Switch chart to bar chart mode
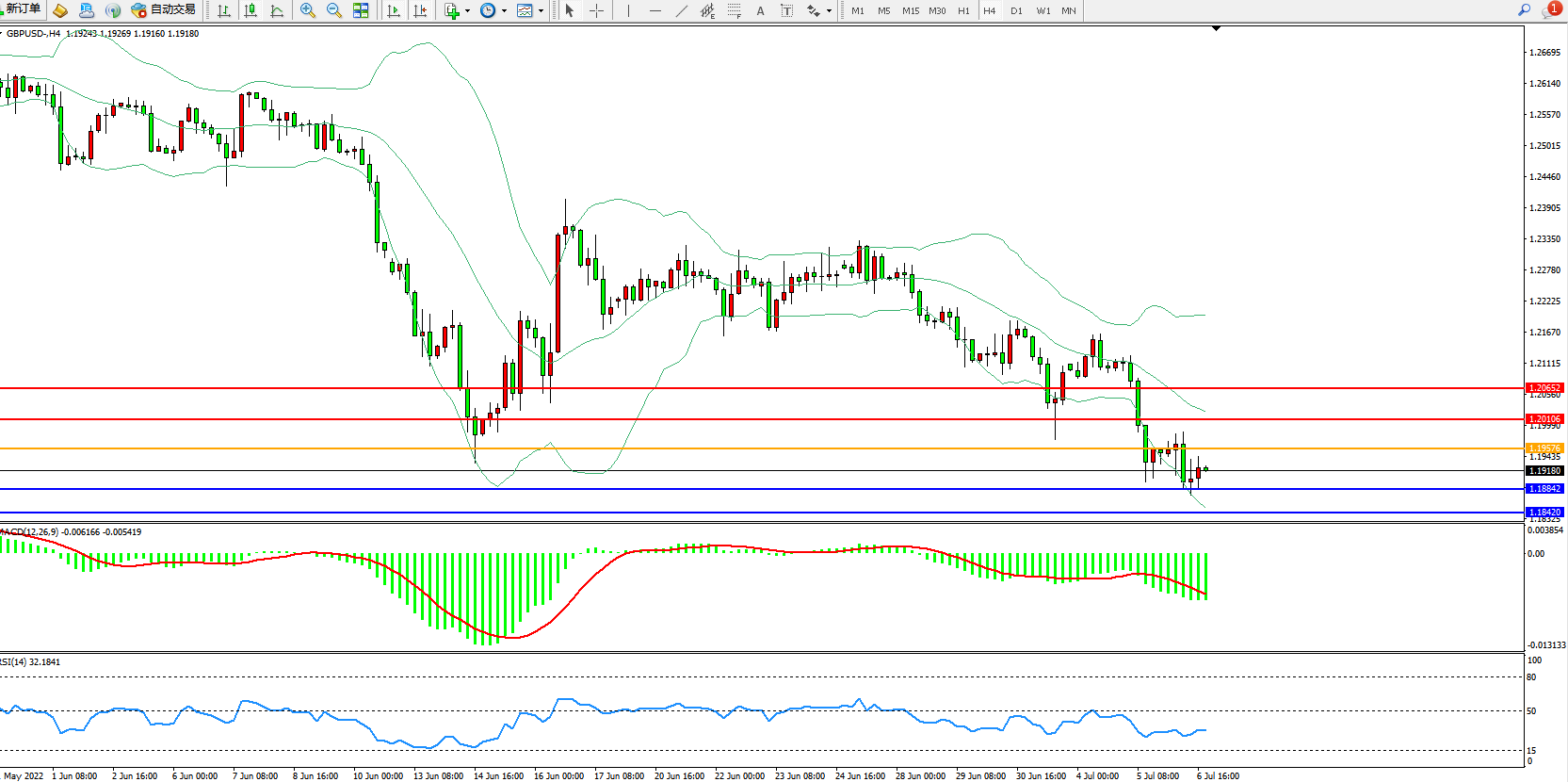This screenshot has height=782, width=1568. coord(224,11)
